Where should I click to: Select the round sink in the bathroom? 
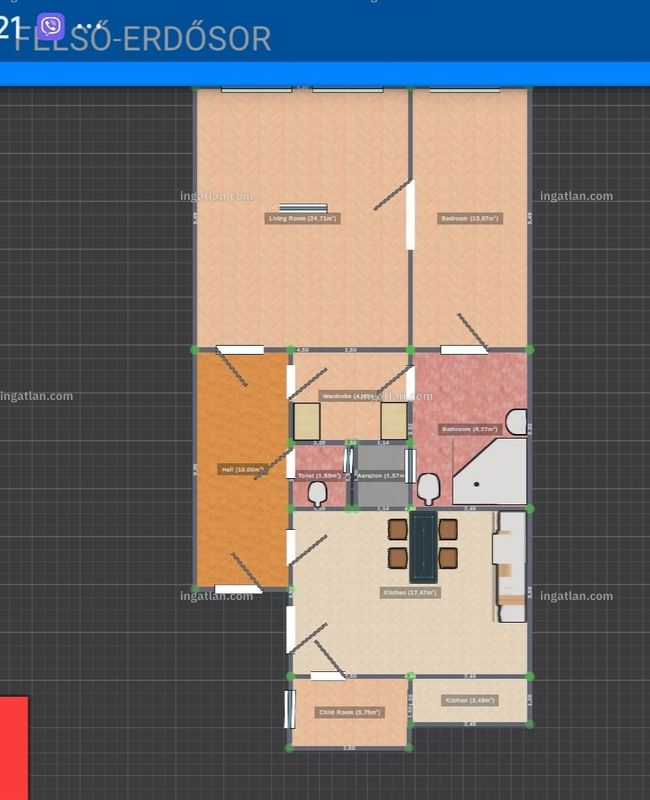[516, 422]
